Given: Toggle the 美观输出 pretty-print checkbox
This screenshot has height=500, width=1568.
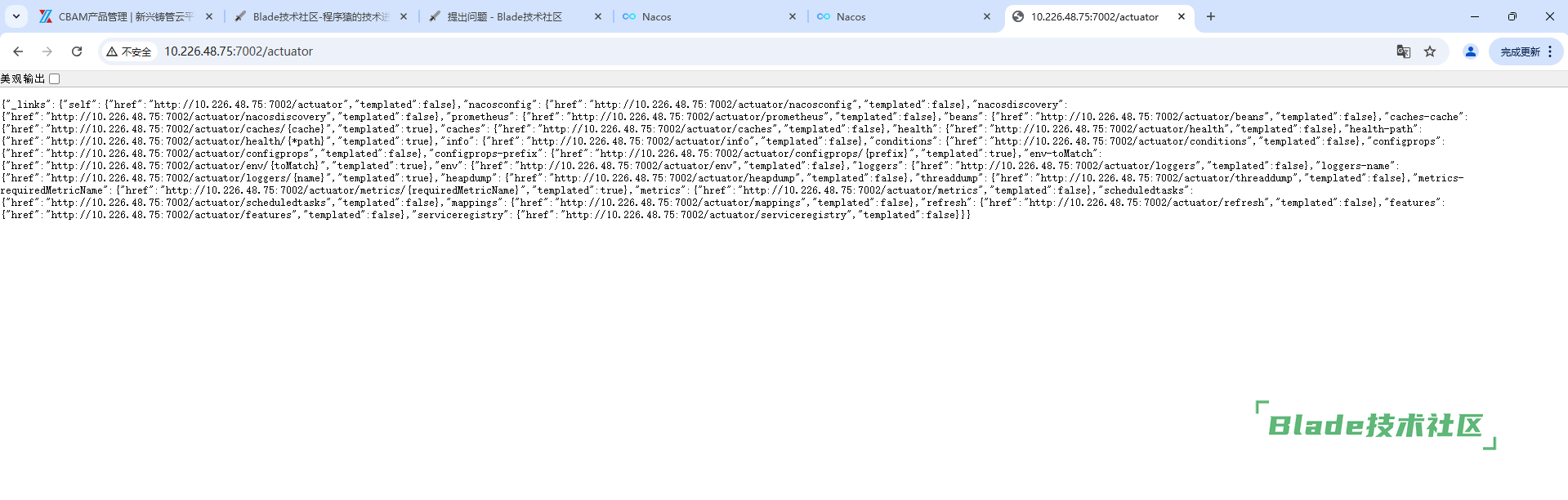Looking at the screenshot, I should pos(55,79).
